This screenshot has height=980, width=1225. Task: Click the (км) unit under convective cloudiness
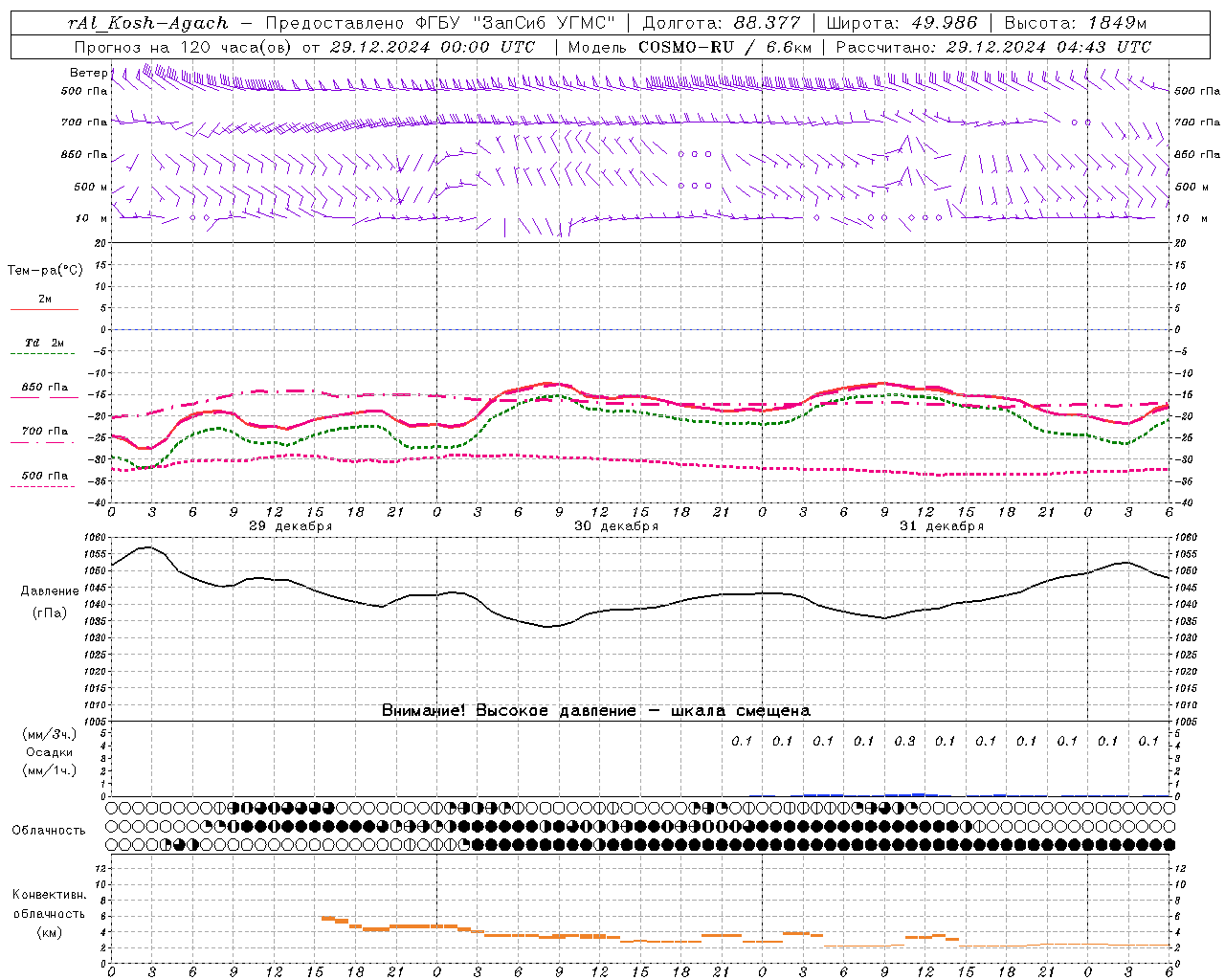click(50, 932)
